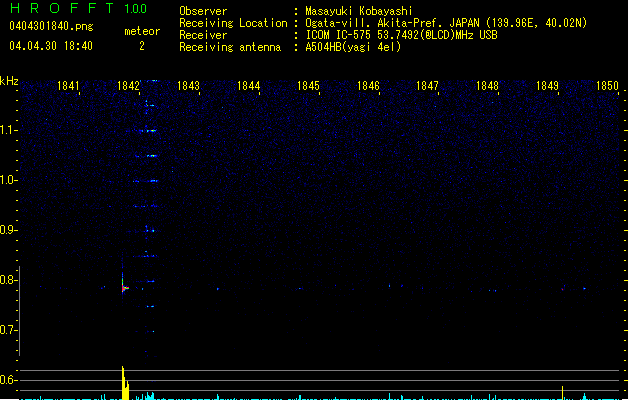The image size is (629, 400).
Task: Click the bright meteor echo near 0.8 kHz
Action: 125,287
